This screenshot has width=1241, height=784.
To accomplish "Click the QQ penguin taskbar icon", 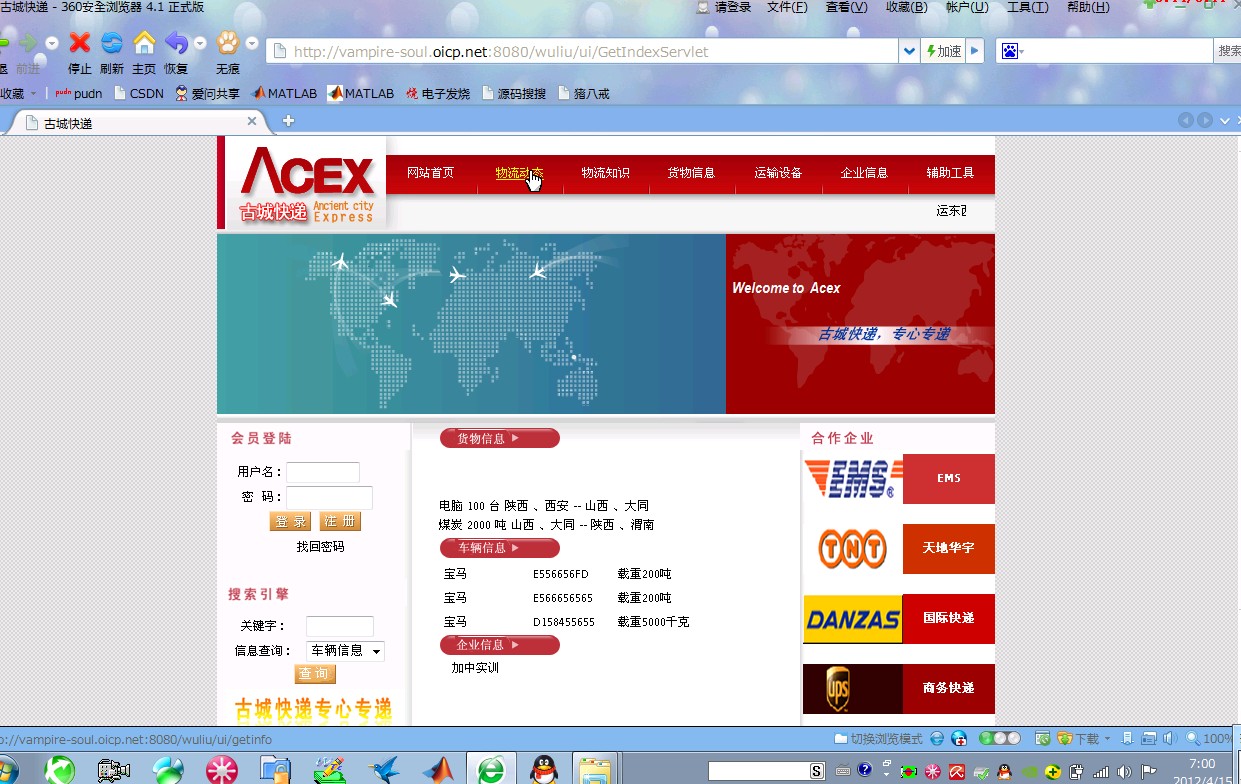I will pyautogui.click(x=544, y=769).
